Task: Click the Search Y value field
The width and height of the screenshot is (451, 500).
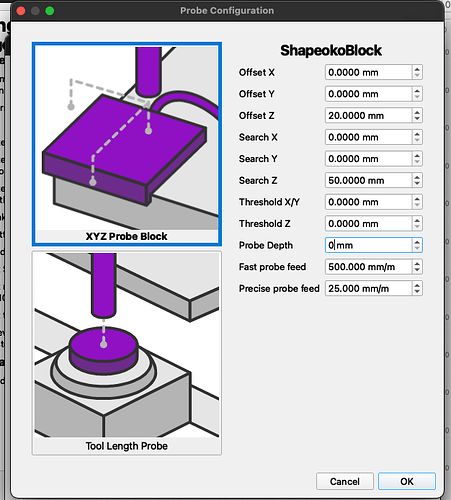Action: coord(369,159)
